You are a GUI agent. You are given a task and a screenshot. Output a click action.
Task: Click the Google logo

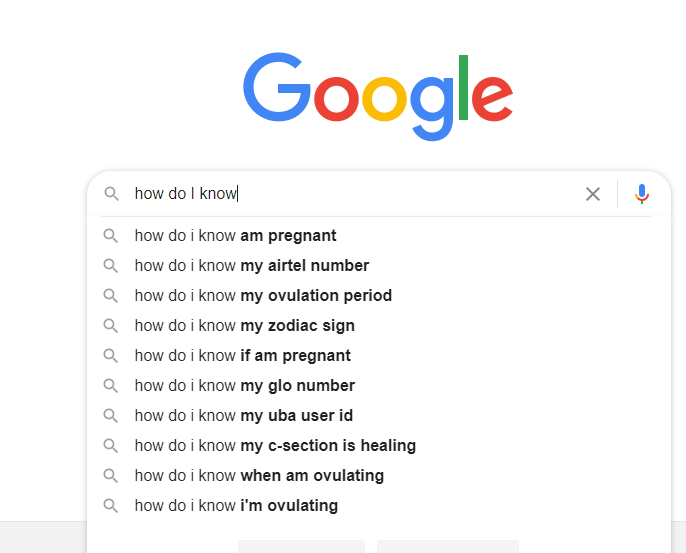pyautogui.click(x=378, y=90)
